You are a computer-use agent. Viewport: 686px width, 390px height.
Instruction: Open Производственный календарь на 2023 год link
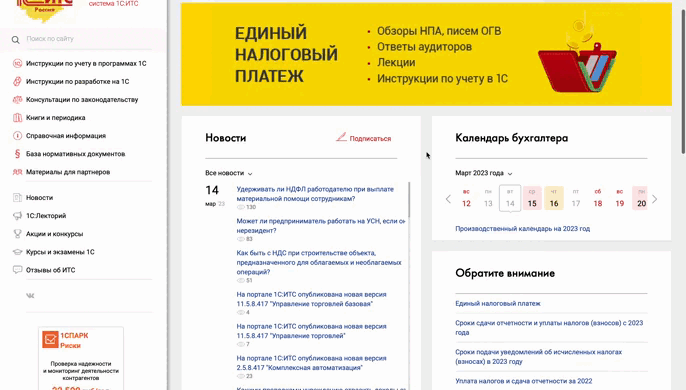[x=522, y=228]
